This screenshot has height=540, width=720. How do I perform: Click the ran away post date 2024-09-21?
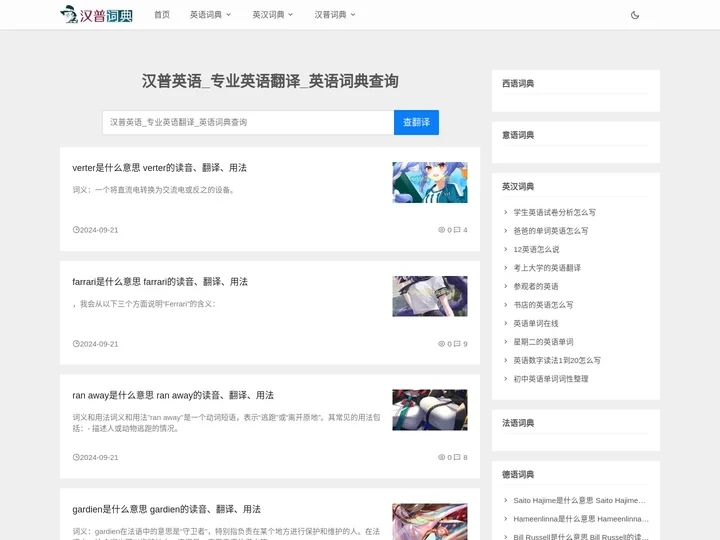point(99,457)
